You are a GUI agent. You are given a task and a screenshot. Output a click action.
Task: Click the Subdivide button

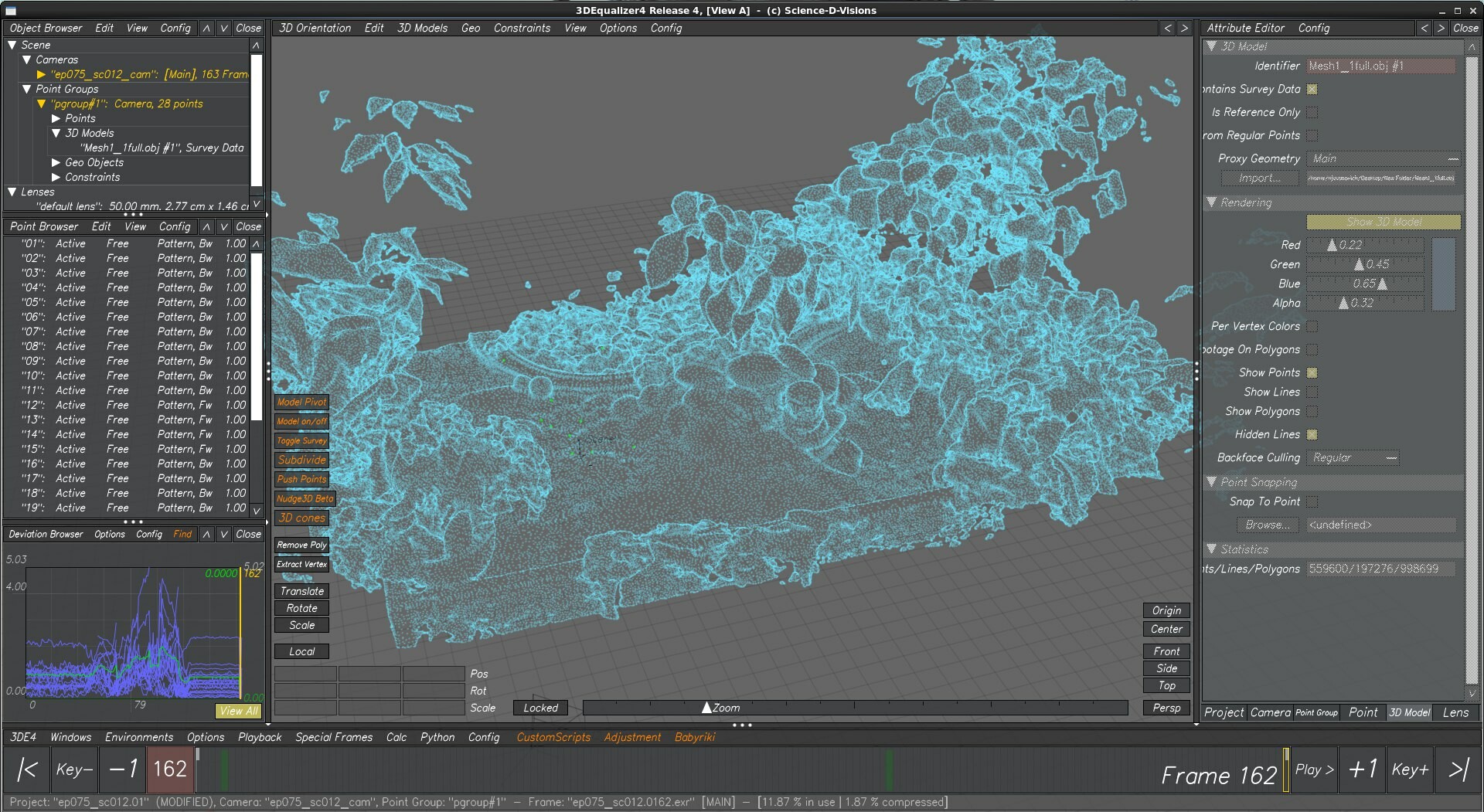tap(301, 460)
